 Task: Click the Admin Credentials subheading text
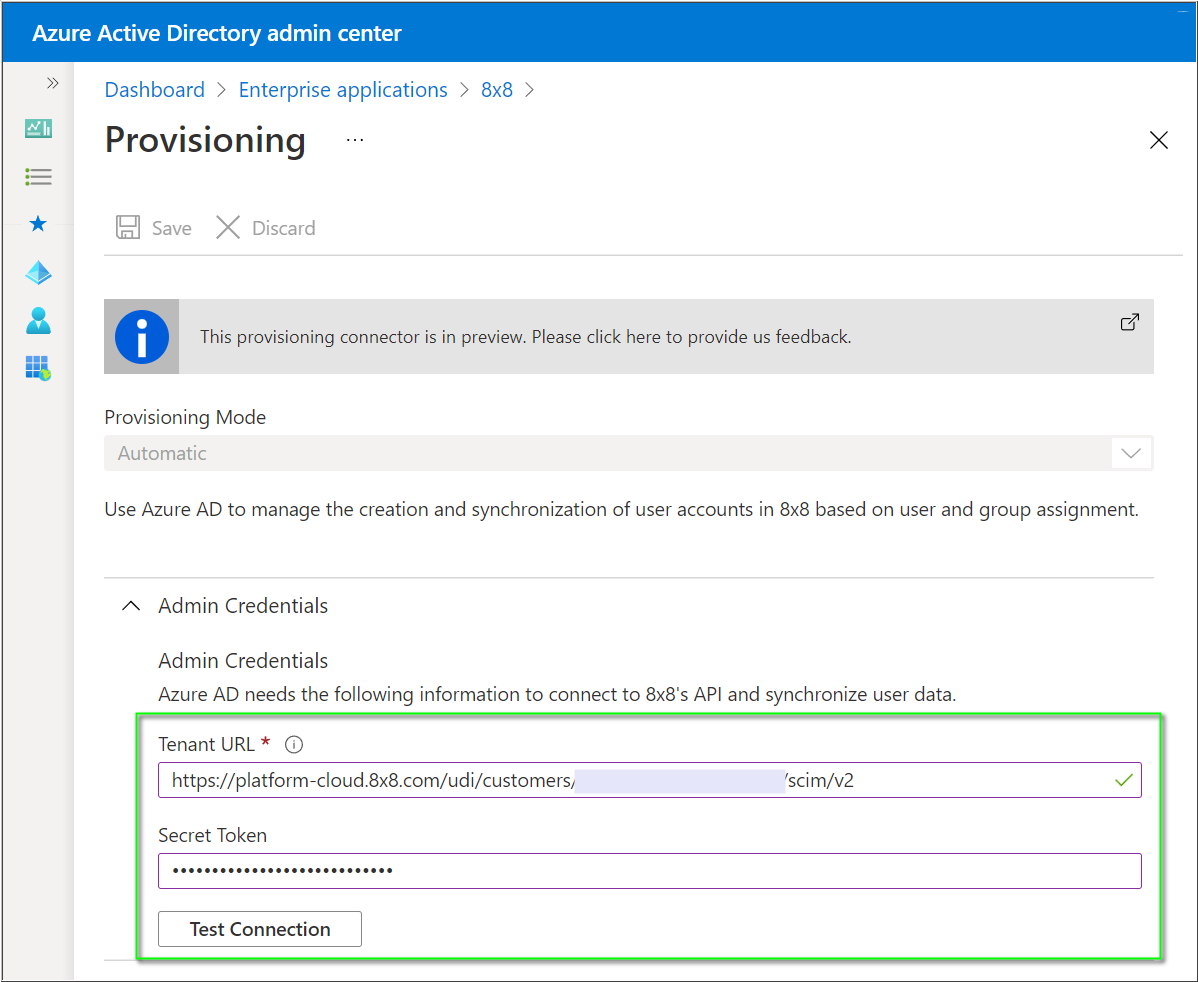point(243,661)
